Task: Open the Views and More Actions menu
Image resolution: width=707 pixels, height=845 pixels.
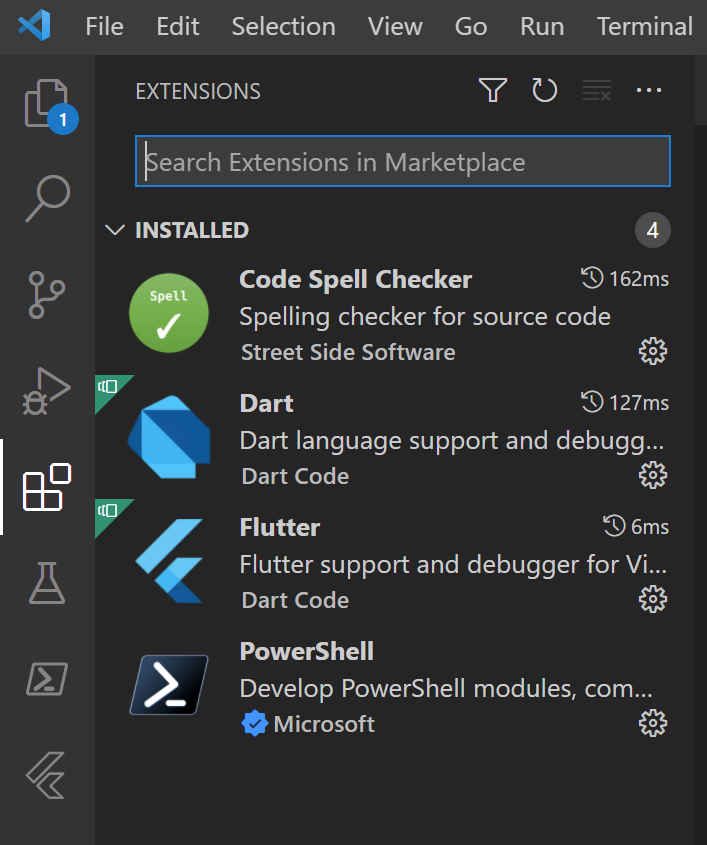Action: click(649, 90)
